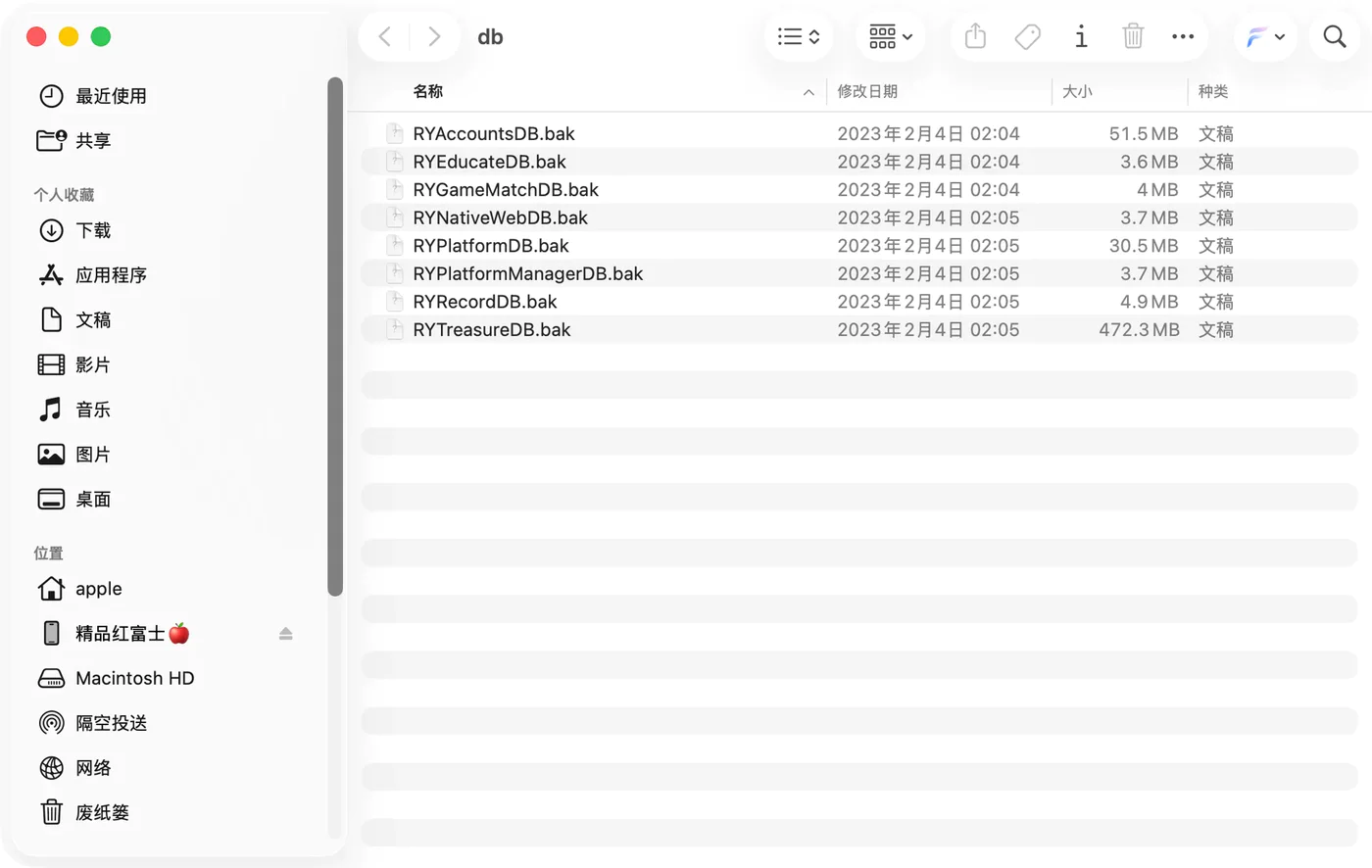Screen dimensions: 1372x868
Task: Go forward with the right chevron button
Action: 434,37
